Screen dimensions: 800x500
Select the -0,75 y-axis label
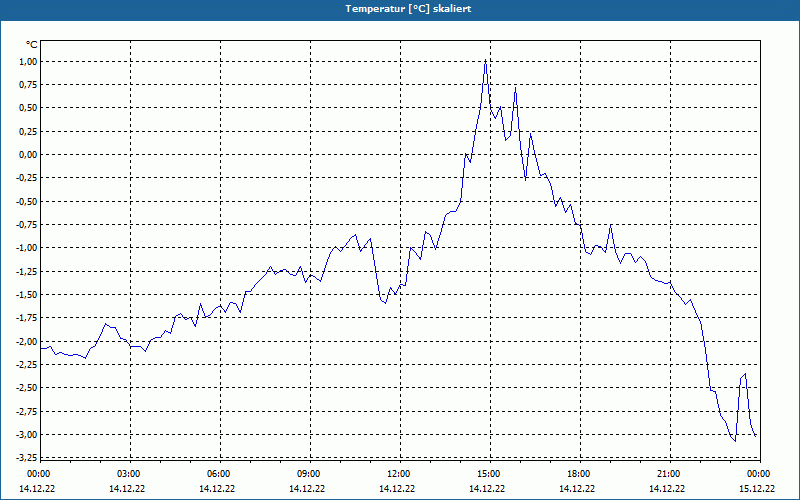pos(28,224)
